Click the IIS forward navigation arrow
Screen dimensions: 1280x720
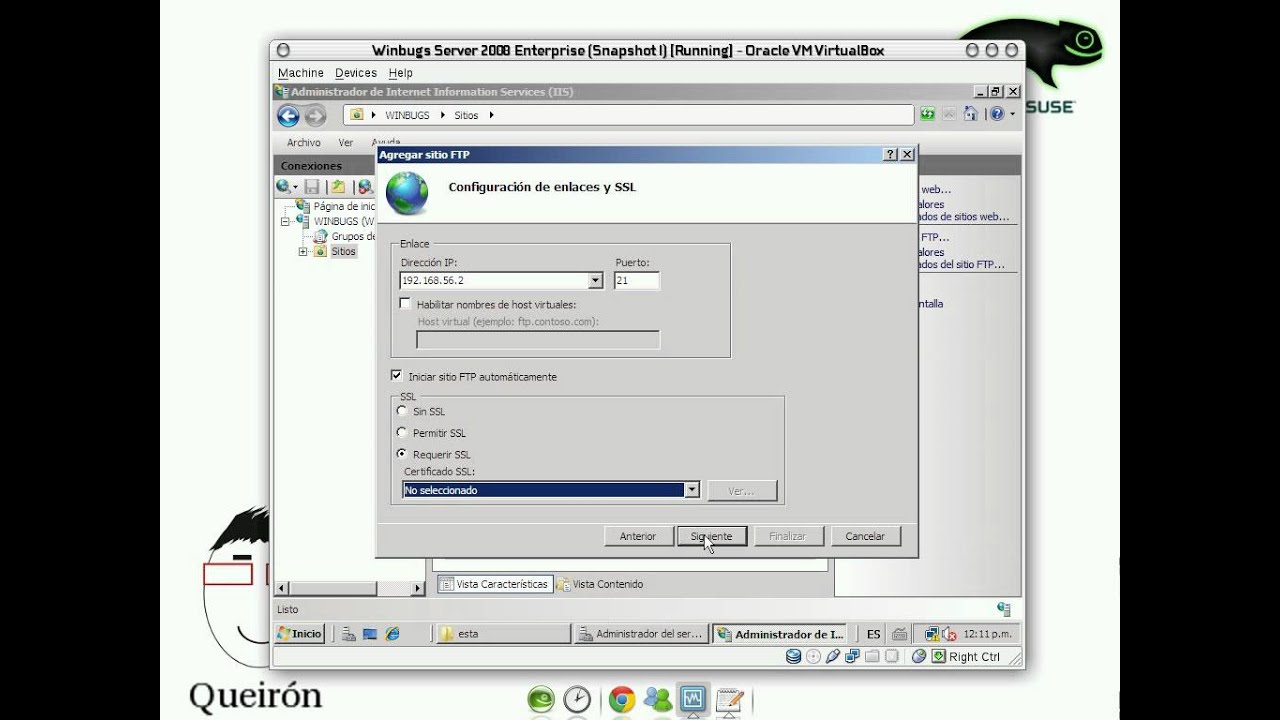tap(314, 116)
